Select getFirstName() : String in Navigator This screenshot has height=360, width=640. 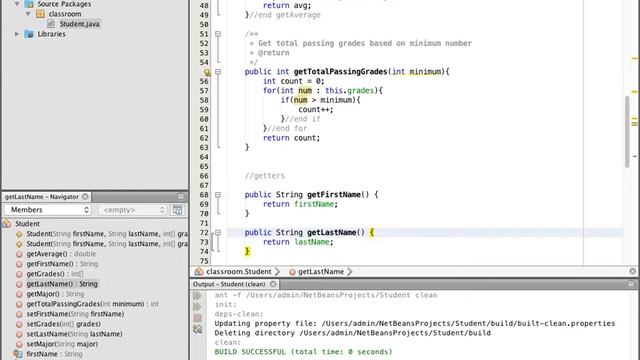tap(62, 264)
